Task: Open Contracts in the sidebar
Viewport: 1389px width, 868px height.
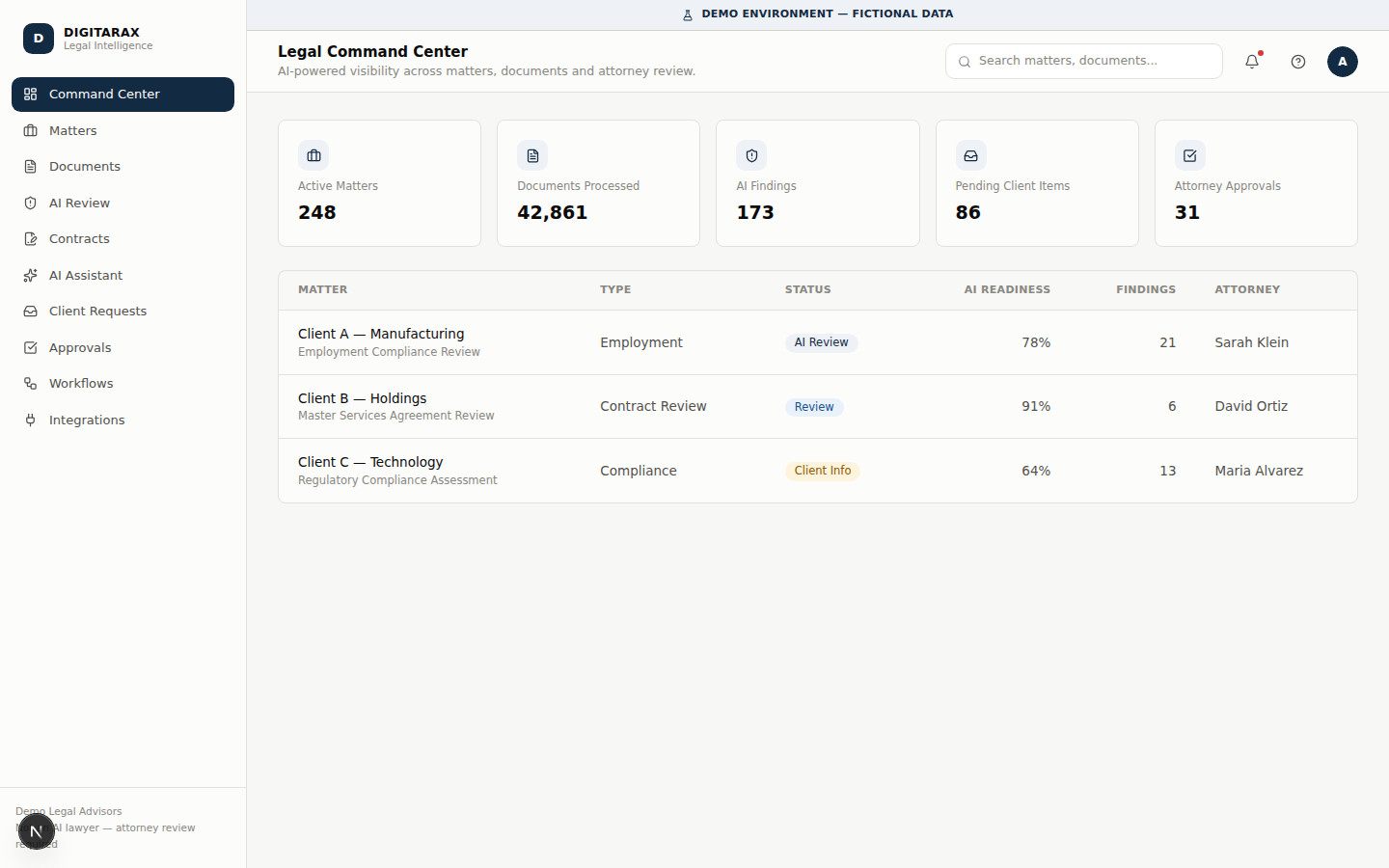Action: (123, 239)
